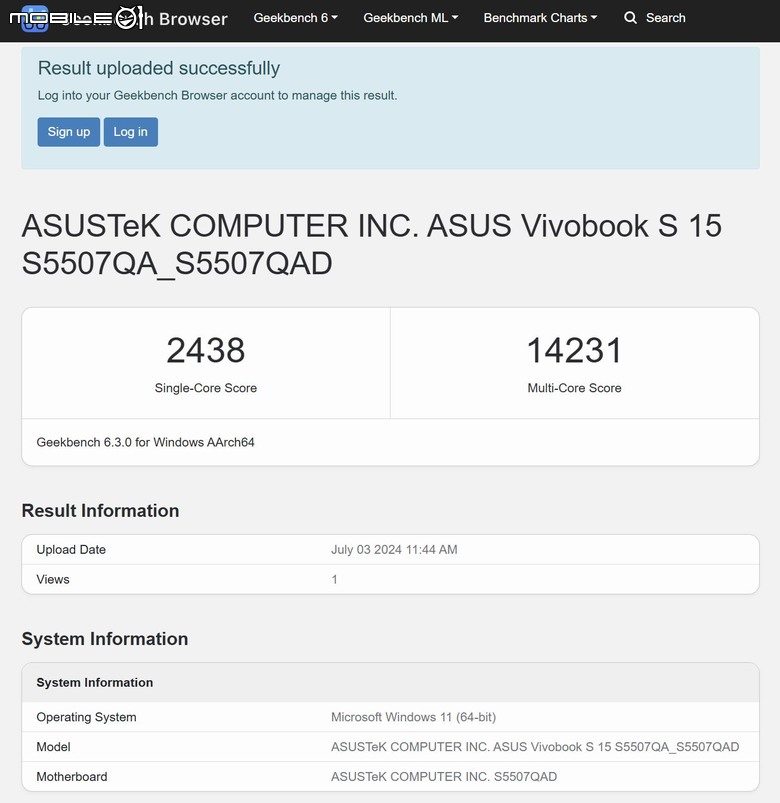Image resolution: width=780 pixels, height=803 pixels.
Task: Click the ASUS Vivobook S 15 page title
Action: 372,244
